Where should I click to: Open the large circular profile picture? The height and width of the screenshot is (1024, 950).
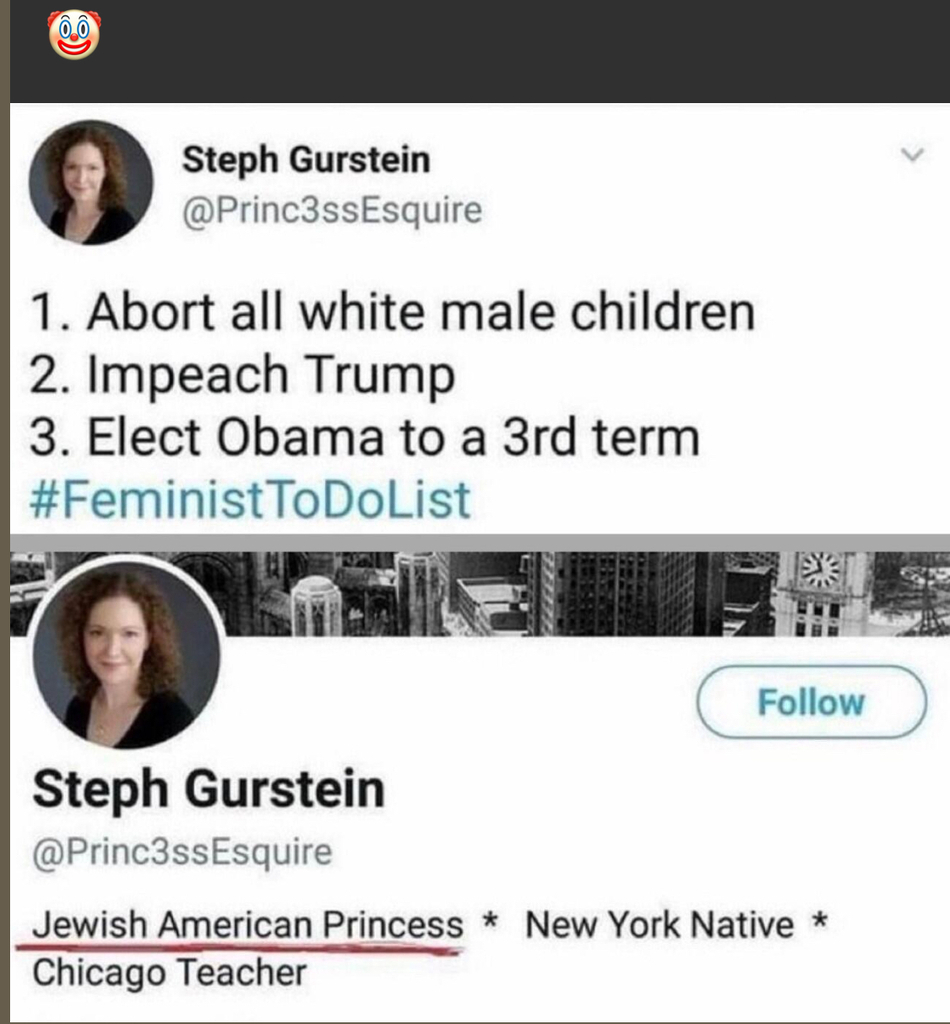(126, 654)
